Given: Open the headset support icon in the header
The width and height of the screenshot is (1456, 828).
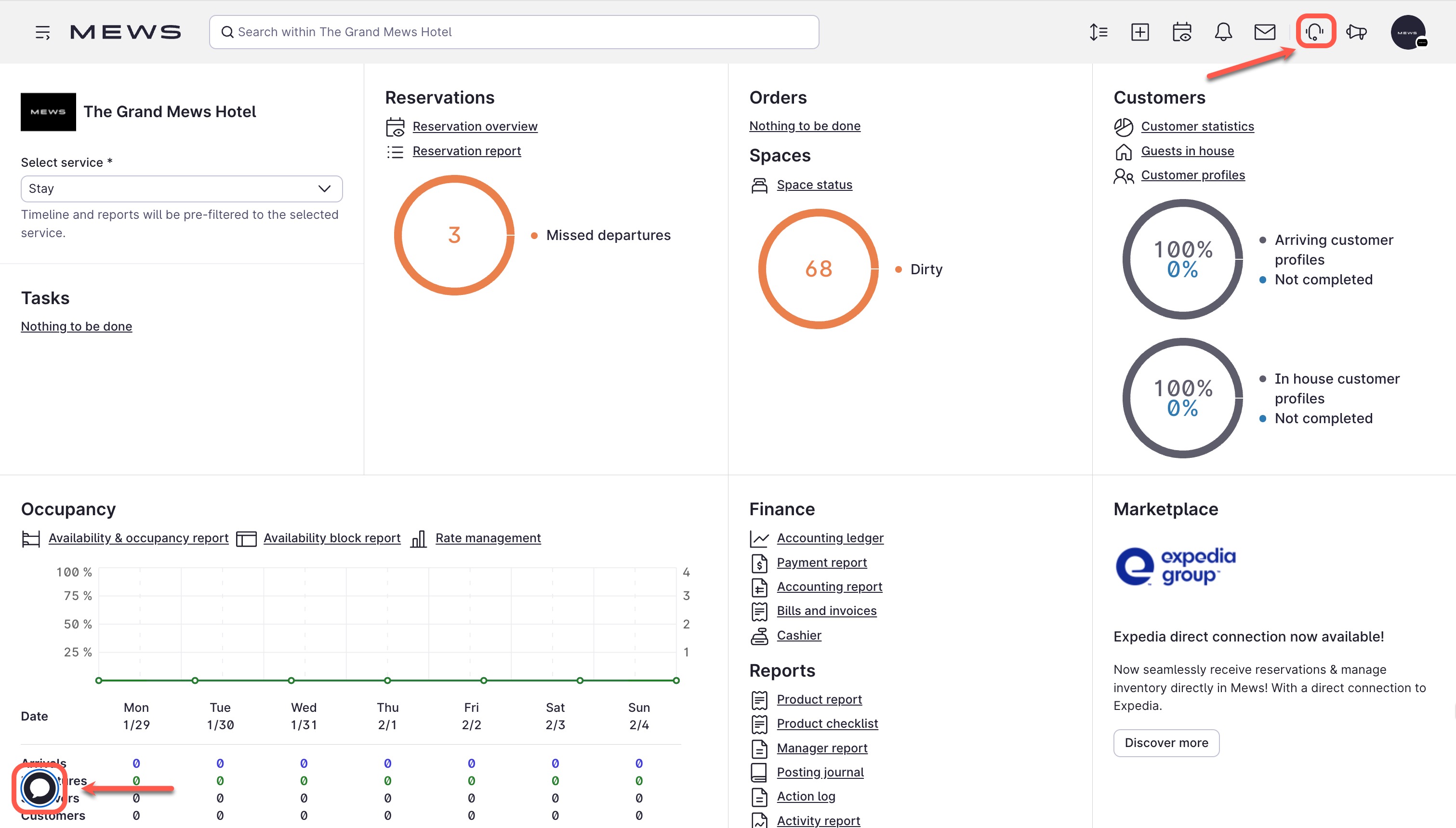Looking at the screenshot, I should pos(1316,32).
